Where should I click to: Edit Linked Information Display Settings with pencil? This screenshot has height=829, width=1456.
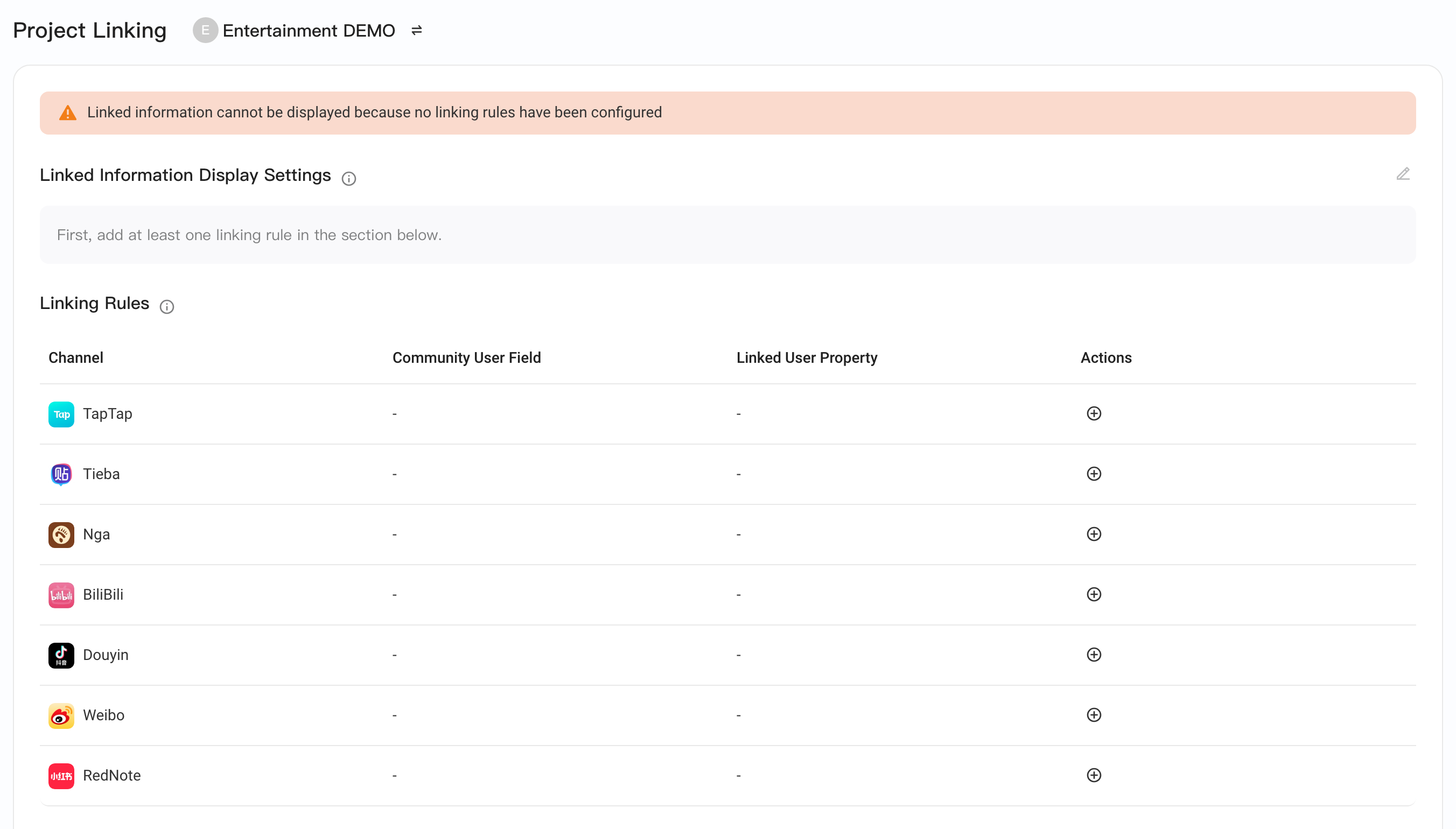[1403, 174]
